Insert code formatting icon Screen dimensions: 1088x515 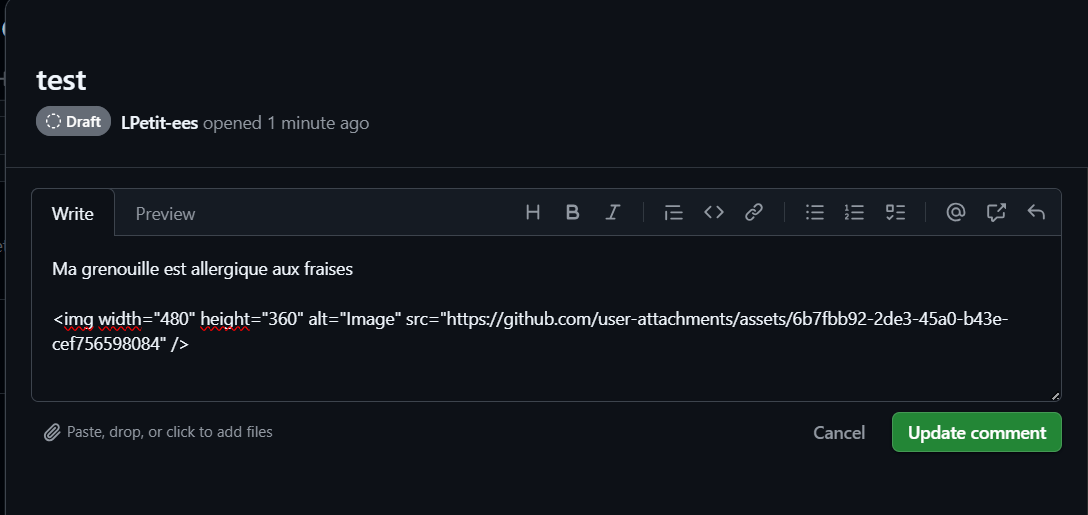click(714, 212)
